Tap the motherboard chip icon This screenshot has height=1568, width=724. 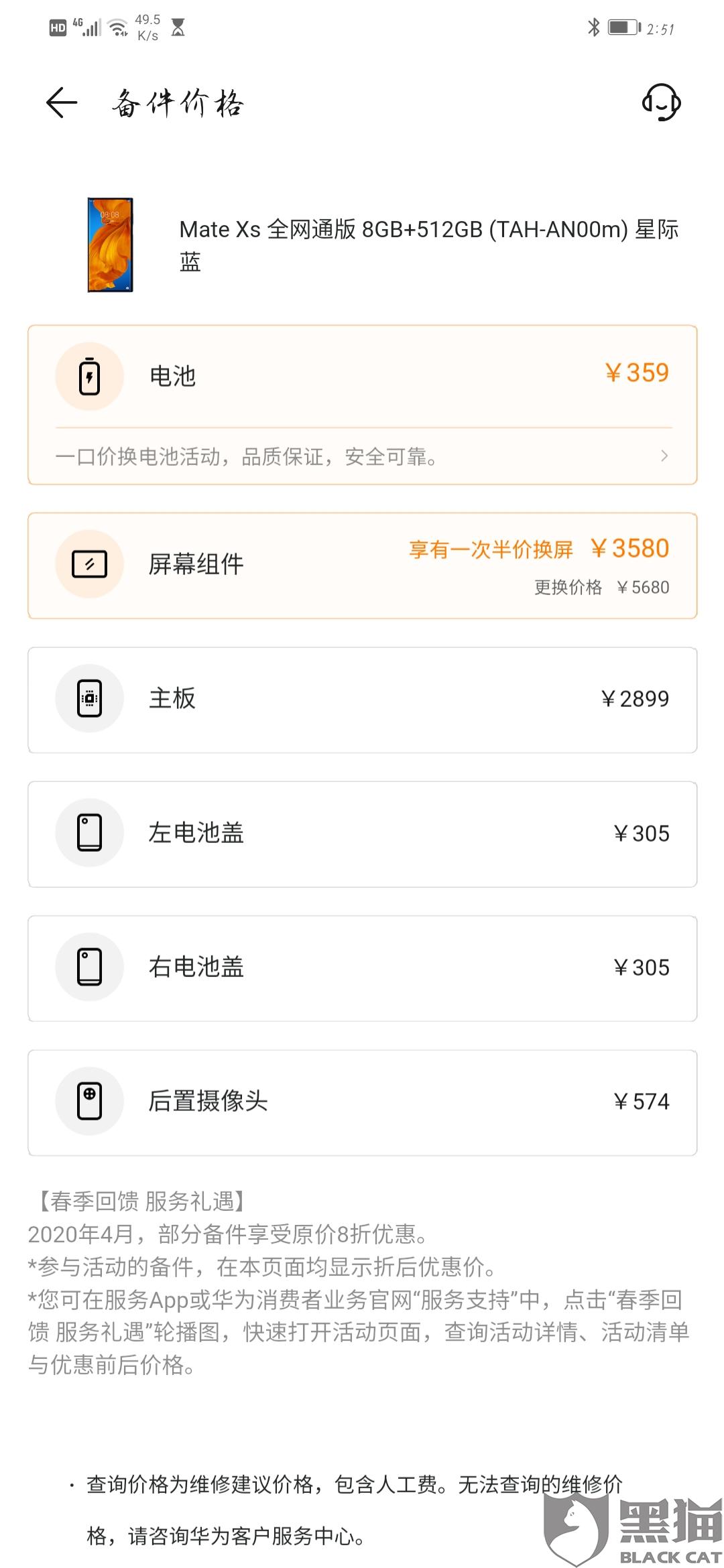tap(89, 698)
